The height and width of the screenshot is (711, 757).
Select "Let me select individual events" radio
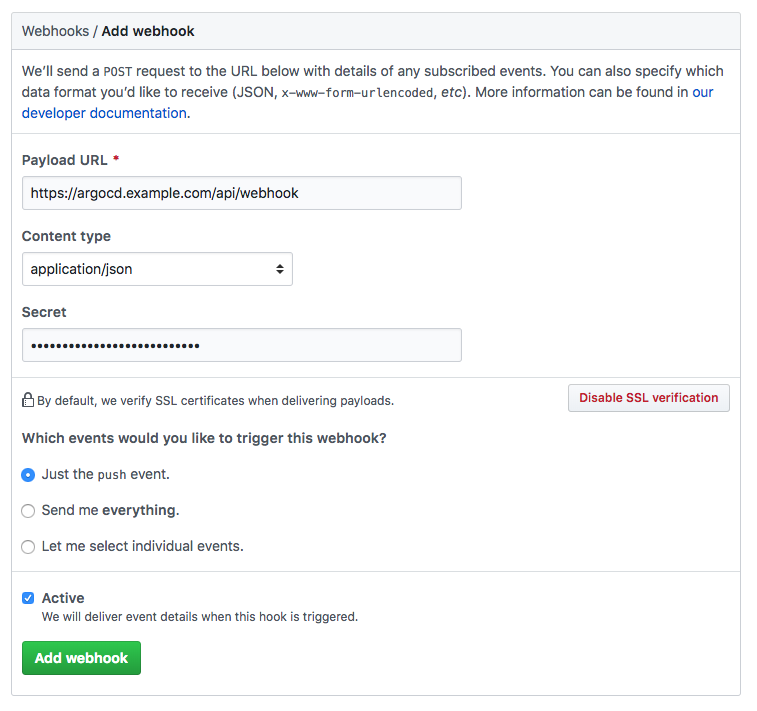28,547
